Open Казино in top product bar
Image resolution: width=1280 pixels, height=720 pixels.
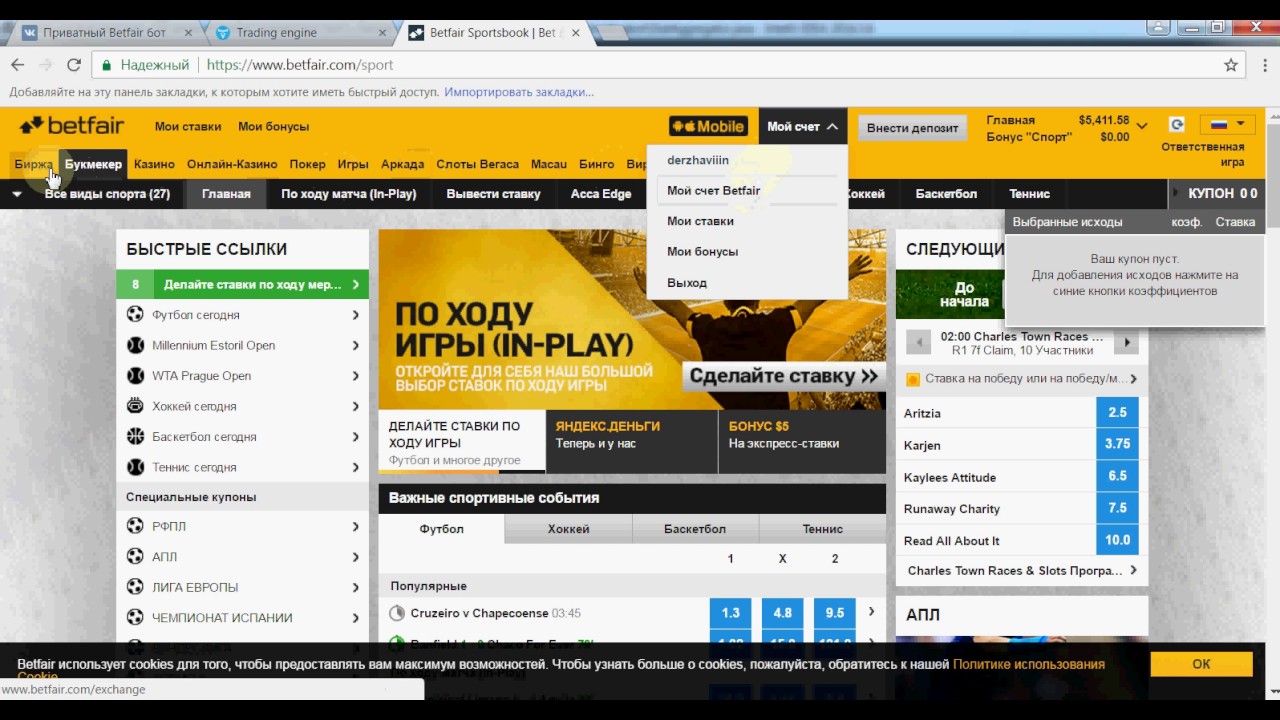click(154, 164)
